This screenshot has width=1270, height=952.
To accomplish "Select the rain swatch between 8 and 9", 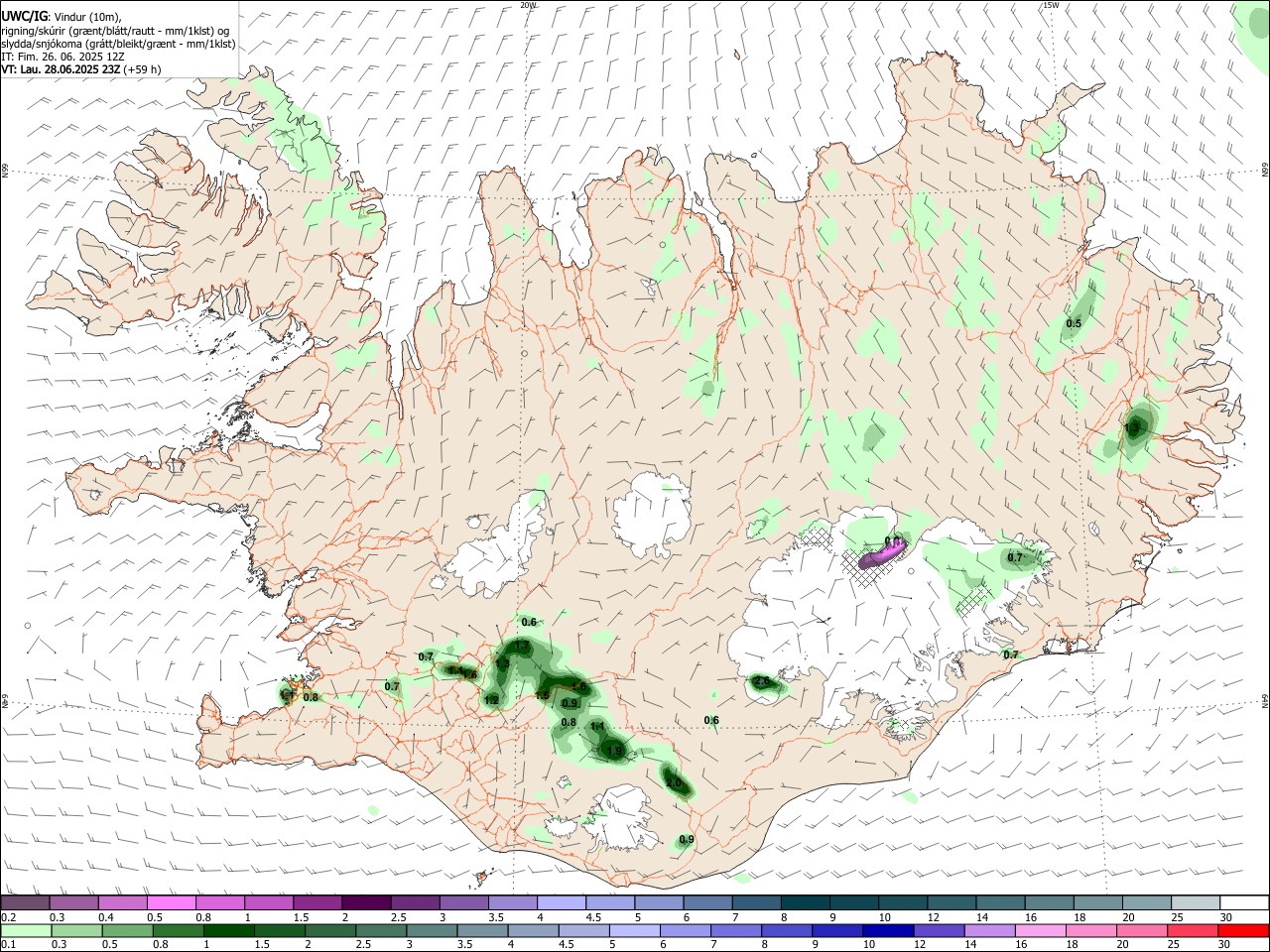I will tap(787, 930).
